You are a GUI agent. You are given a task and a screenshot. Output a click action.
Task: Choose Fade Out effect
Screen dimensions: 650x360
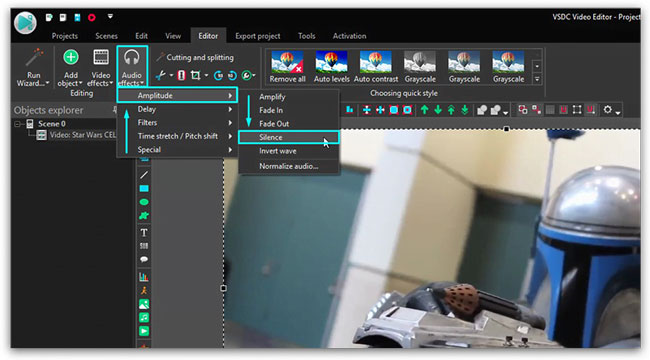pos(289,124)
